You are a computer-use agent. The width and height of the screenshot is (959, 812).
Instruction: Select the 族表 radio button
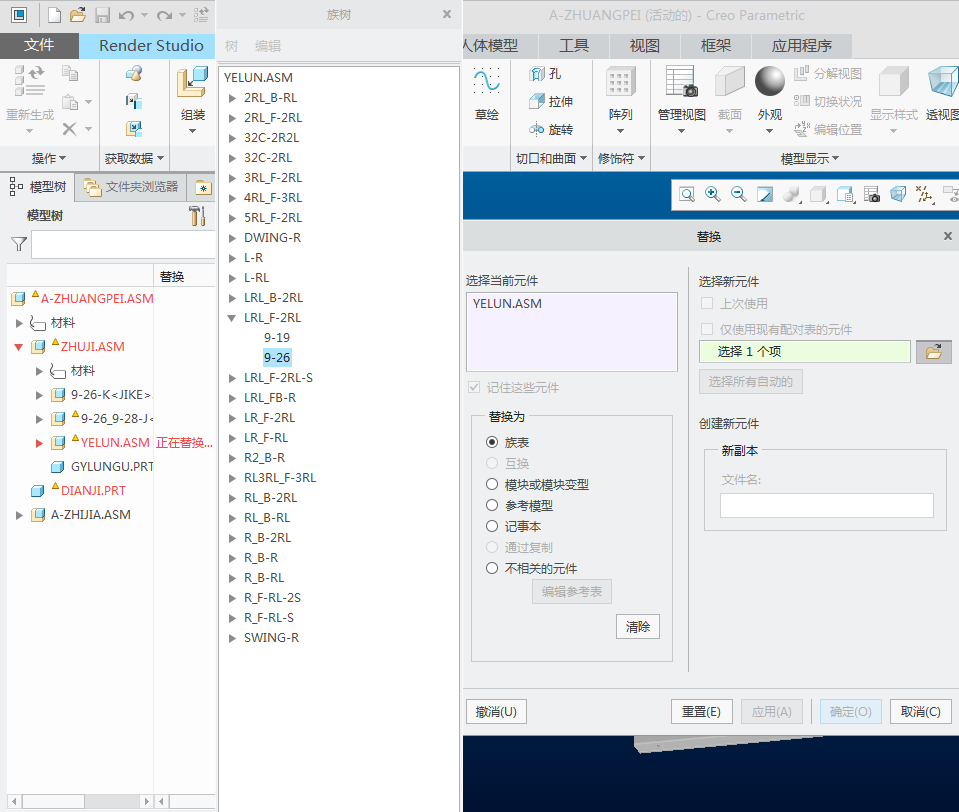click(x=492, y=442)
